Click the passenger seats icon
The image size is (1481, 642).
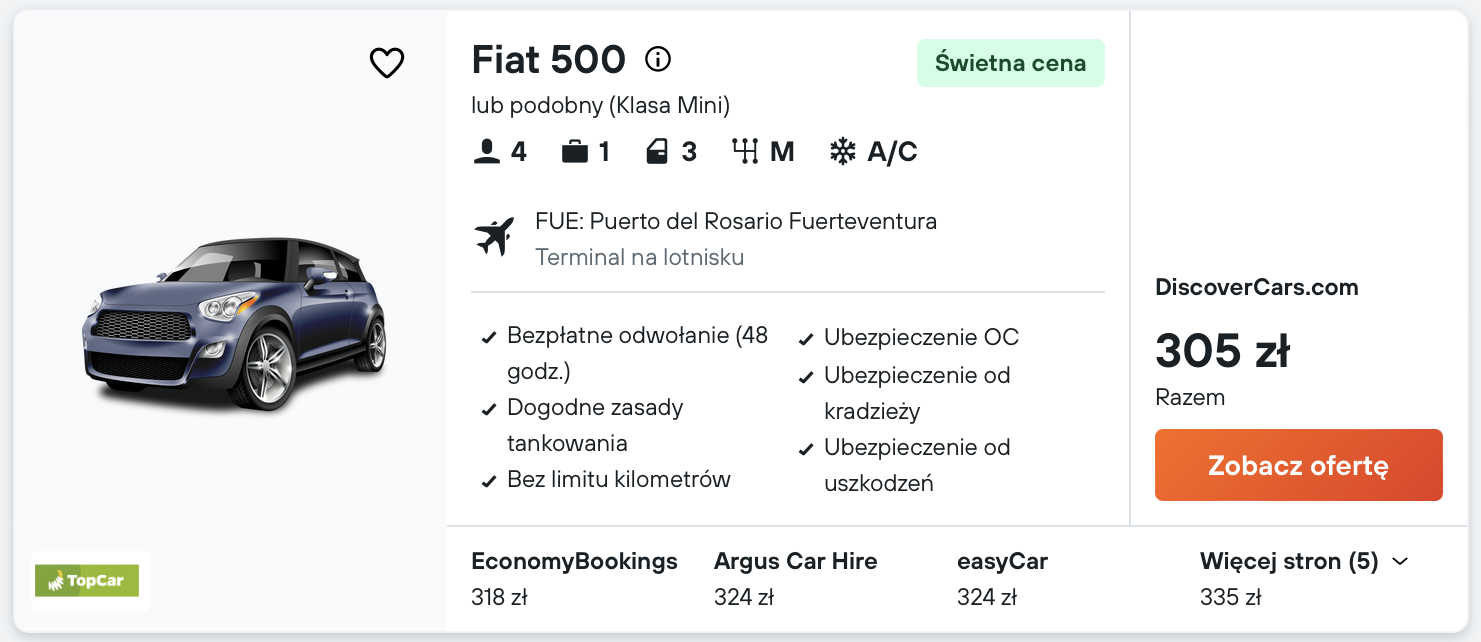pos(486,152)
